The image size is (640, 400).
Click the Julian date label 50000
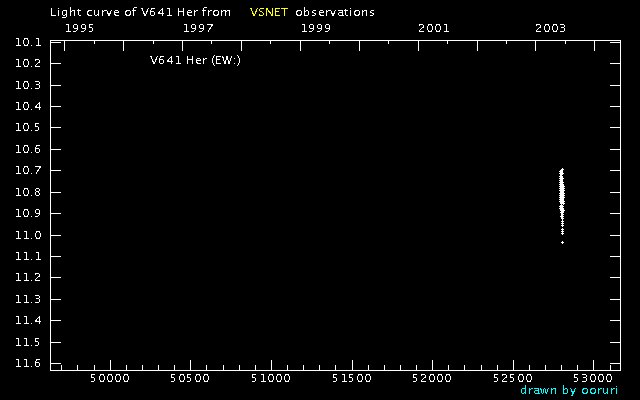coord(110,378)
